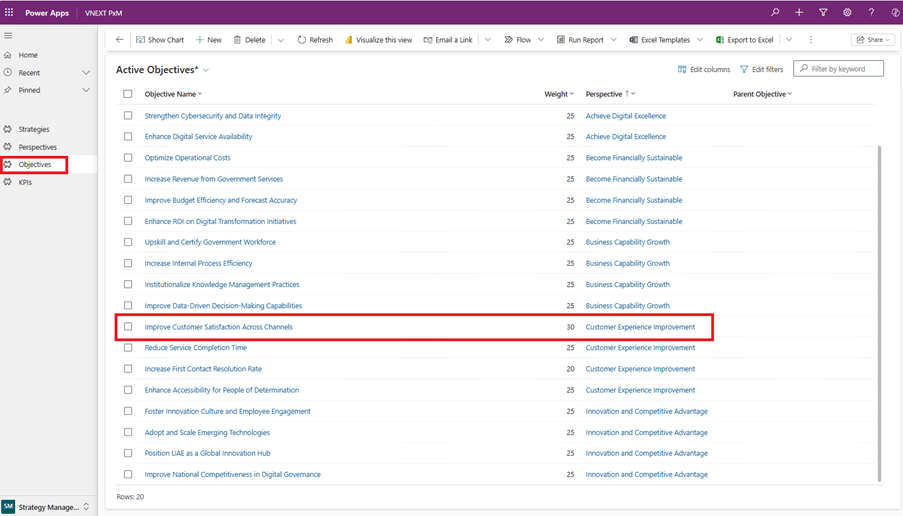Open Home in the sidebar

click(x=28, y=55)
